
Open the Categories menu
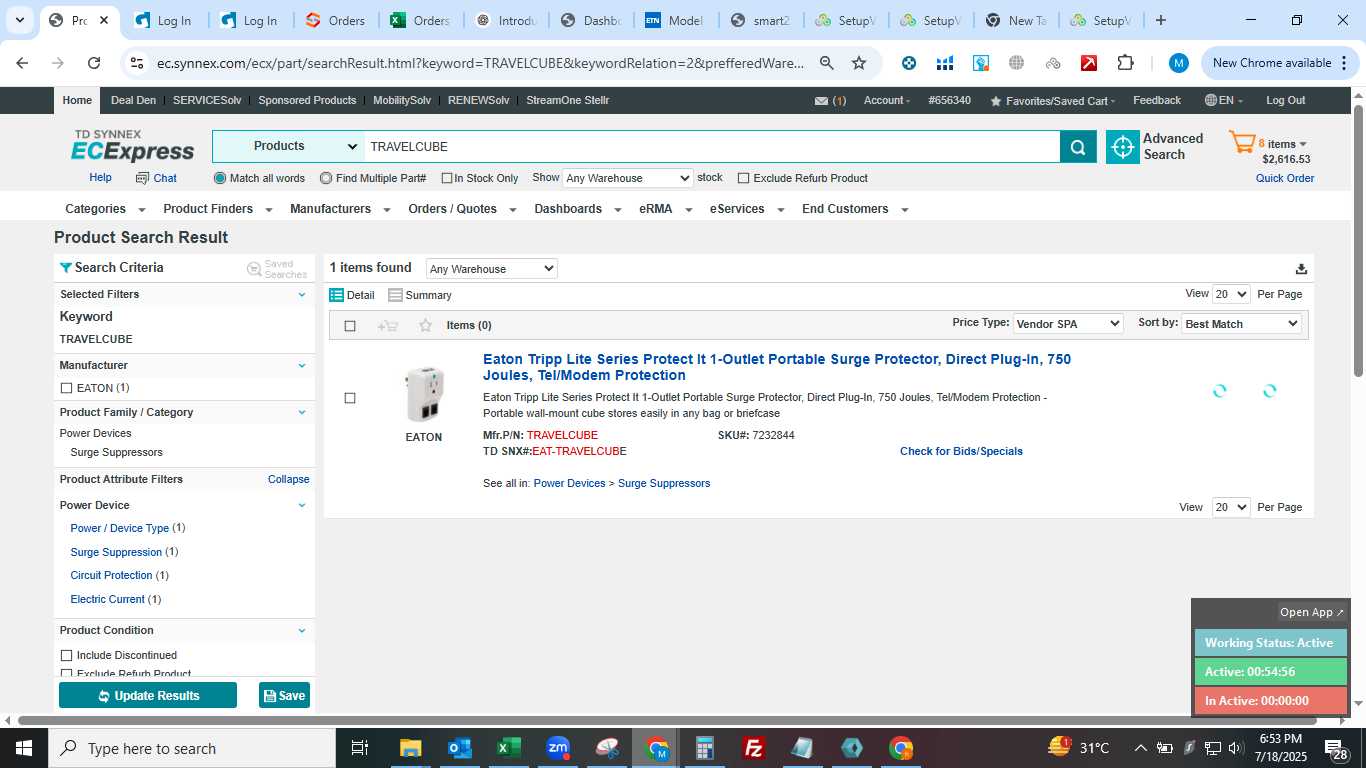point(105,209)
